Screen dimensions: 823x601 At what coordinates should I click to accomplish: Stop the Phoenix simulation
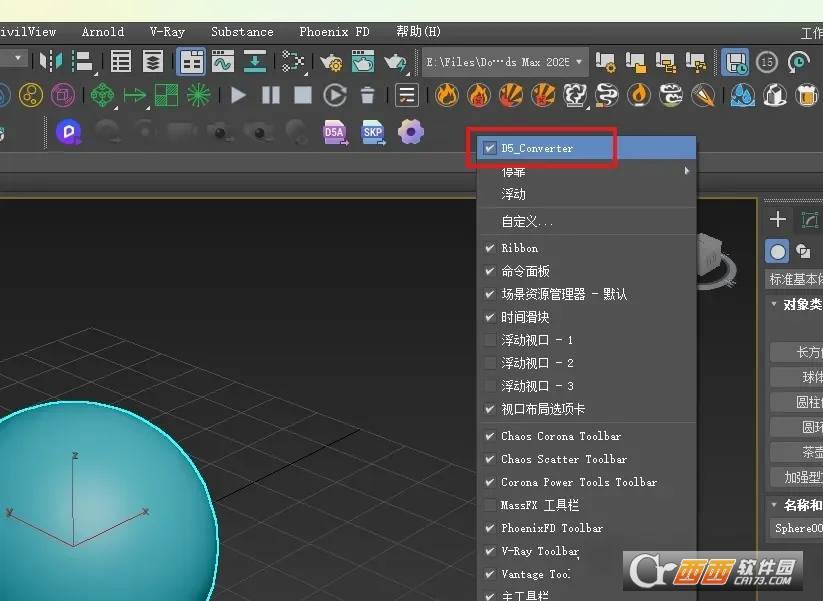(x=303, y=96)
